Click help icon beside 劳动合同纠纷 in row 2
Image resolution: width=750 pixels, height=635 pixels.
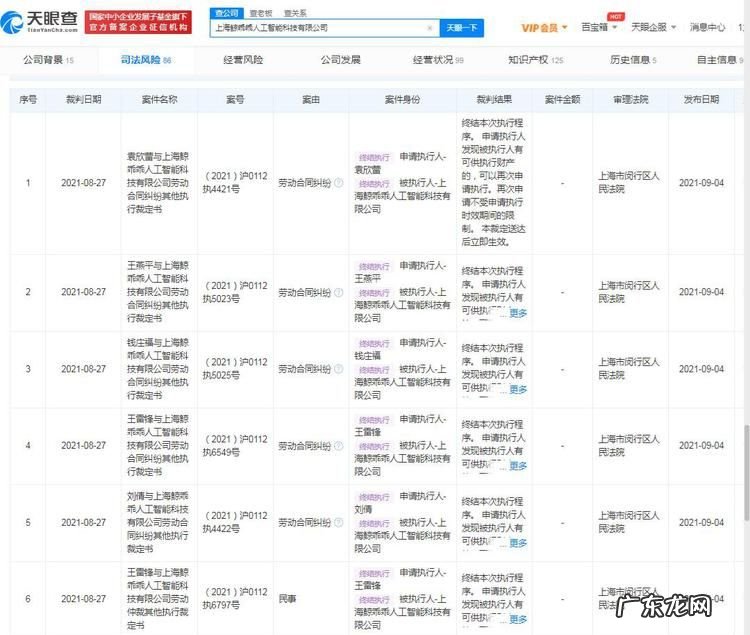[x=339, y=292]
